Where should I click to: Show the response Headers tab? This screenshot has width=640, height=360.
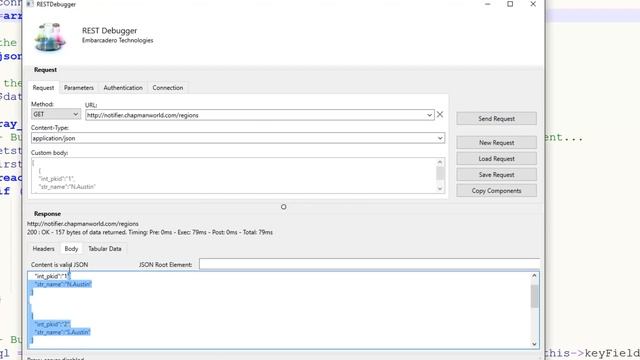(43, 249)
